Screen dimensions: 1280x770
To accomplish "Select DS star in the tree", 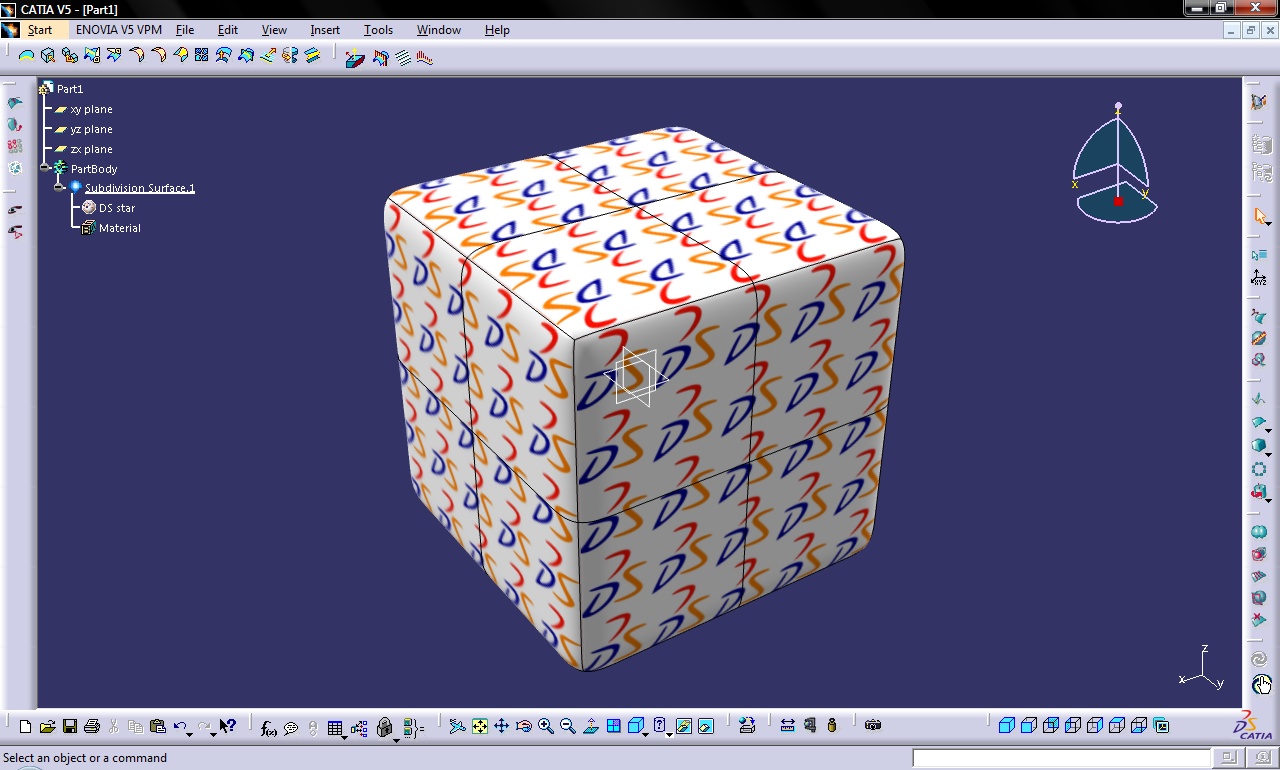I will (117, 208).
